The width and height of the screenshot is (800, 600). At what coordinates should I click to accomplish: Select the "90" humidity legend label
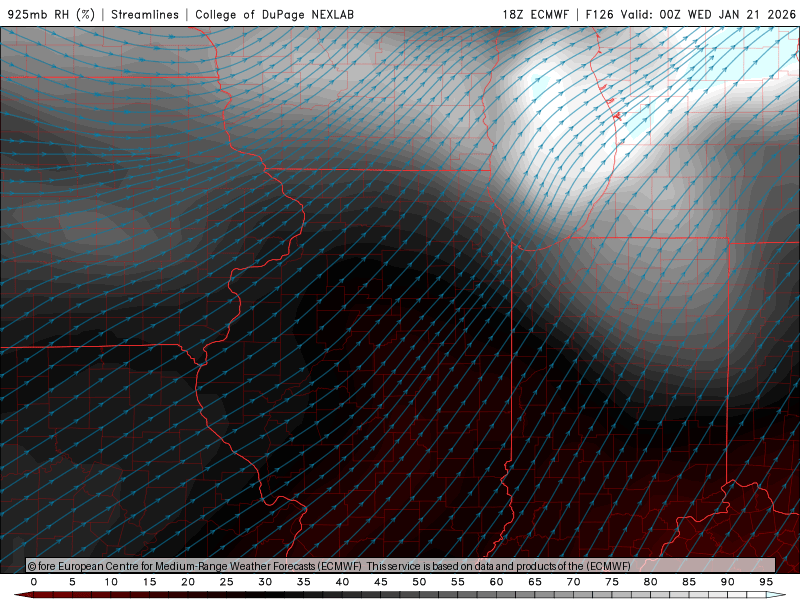pyautogui.click(x=728, y=582)
